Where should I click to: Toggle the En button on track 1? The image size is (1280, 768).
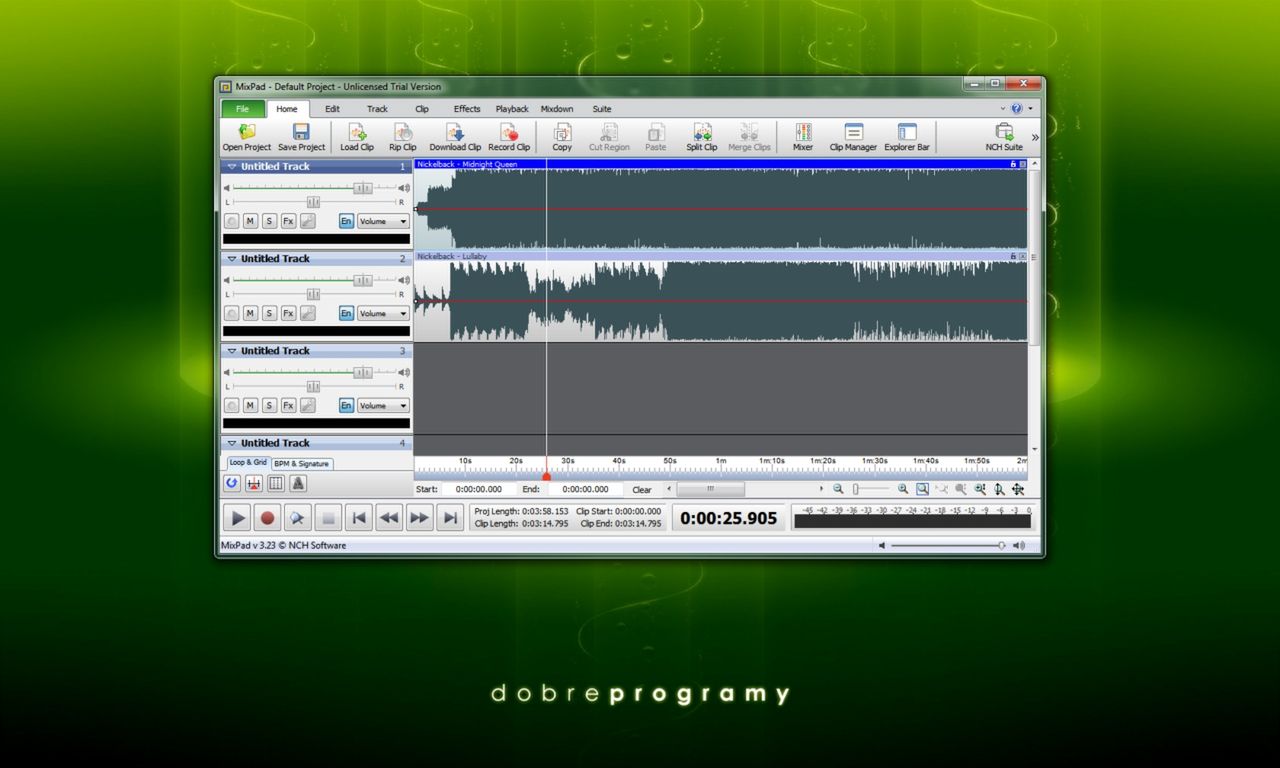[x=346, y=221]
